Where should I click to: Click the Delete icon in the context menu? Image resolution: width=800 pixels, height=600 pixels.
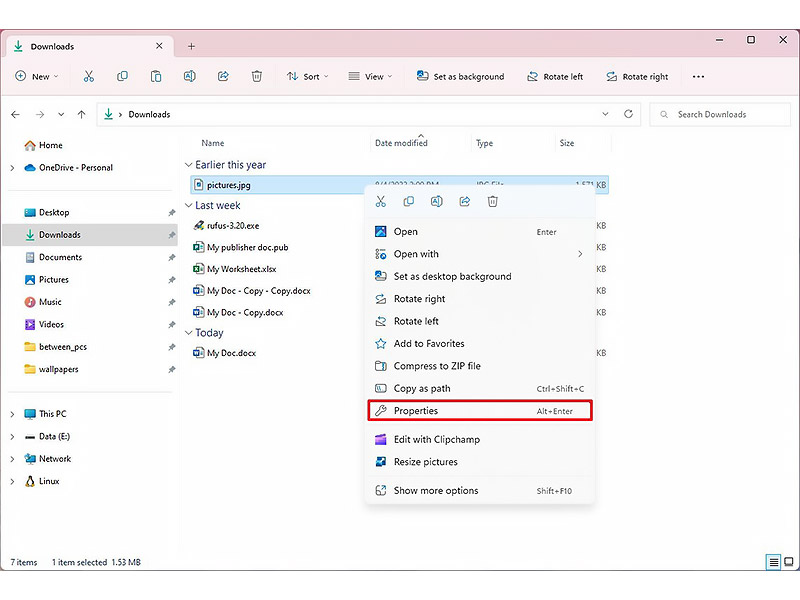click(x=492, y=202)
